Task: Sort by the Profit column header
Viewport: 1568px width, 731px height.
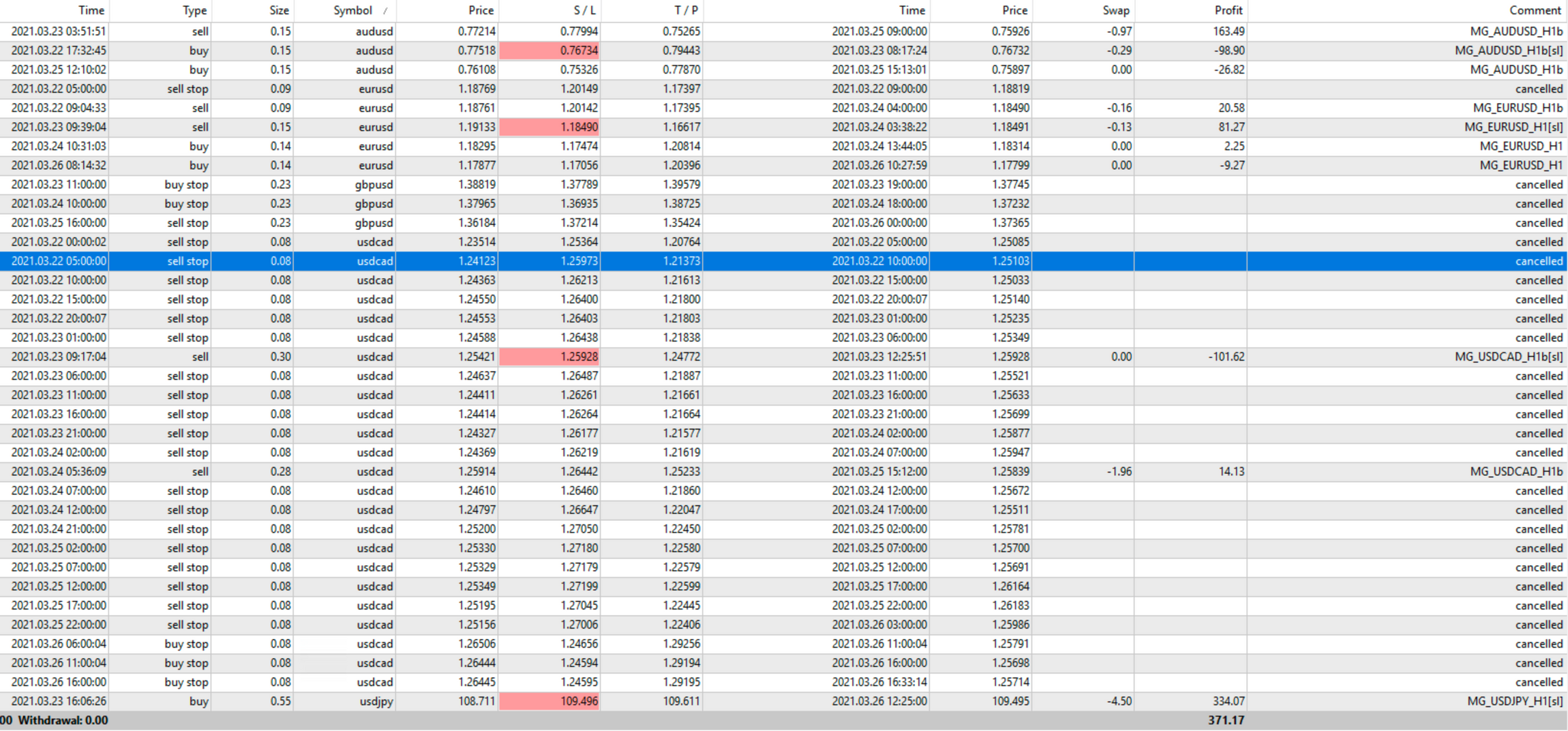Action: [x=1228, y=10]
